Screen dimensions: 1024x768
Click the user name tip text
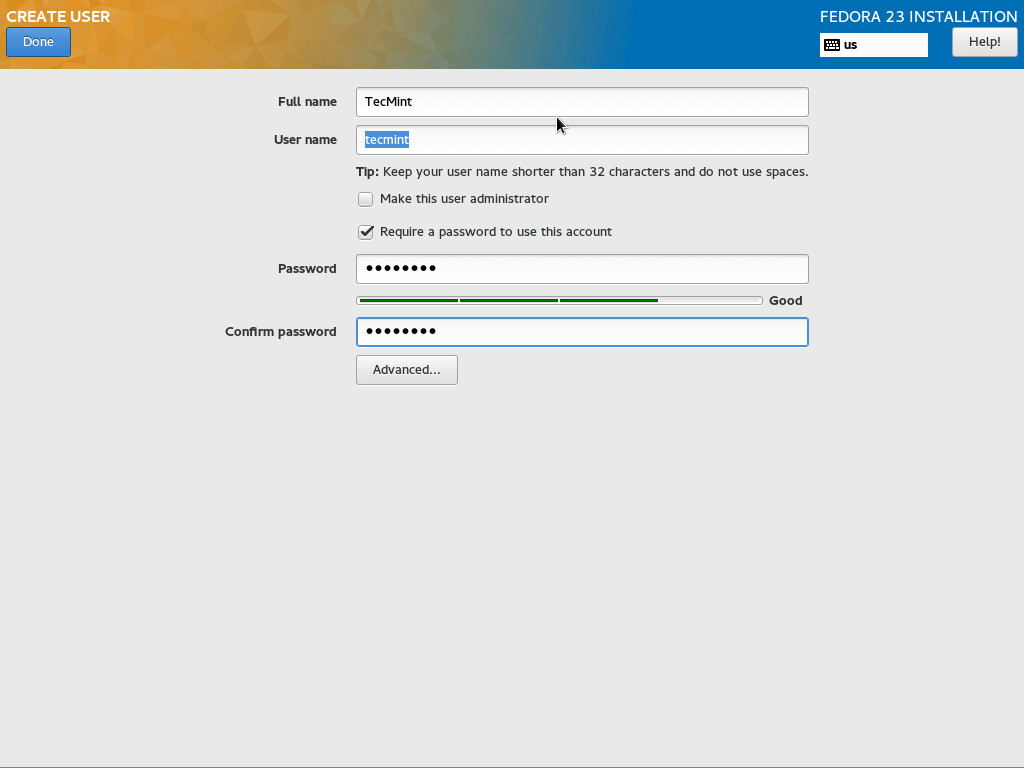[582, 172]
